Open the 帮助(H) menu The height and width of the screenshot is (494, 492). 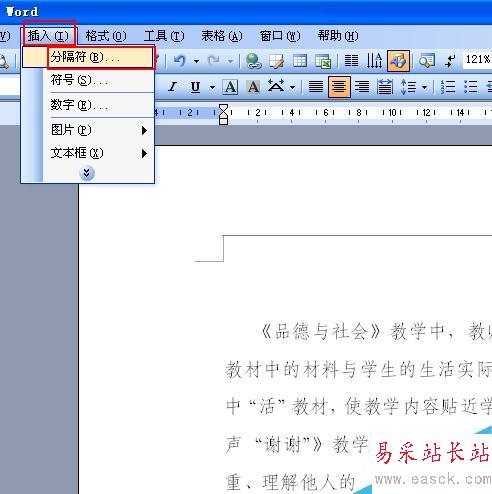tap(338, 36)
